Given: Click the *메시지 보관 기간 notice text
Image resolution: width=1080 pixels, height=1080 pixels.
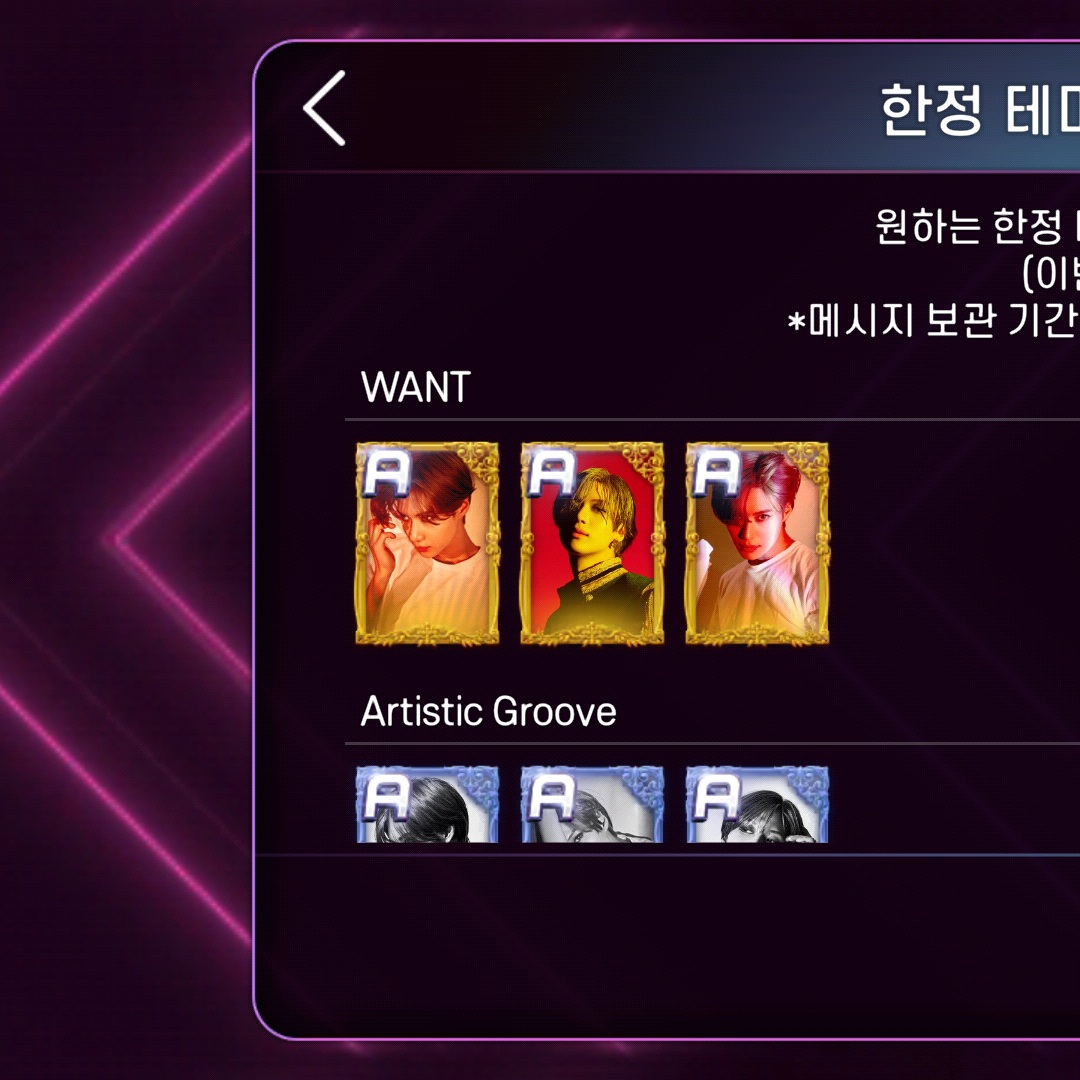Looking at the screenshot, I should point(933,320).
